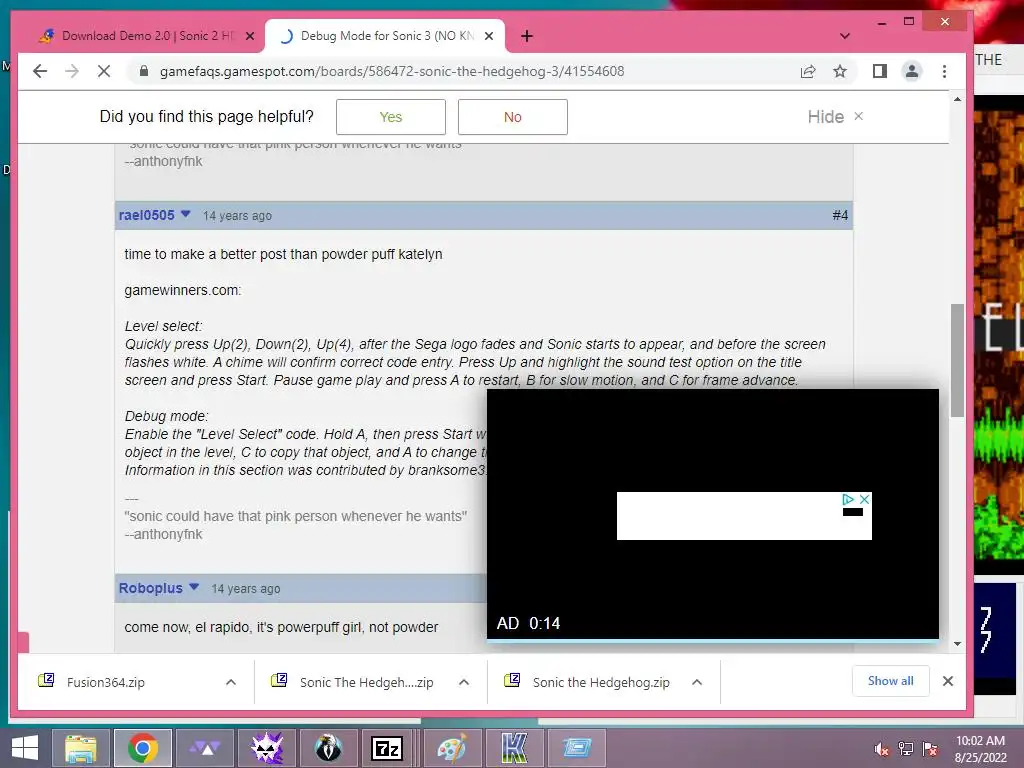Open Roboplus user profile link
The image size is (1024, 768).
151,588
